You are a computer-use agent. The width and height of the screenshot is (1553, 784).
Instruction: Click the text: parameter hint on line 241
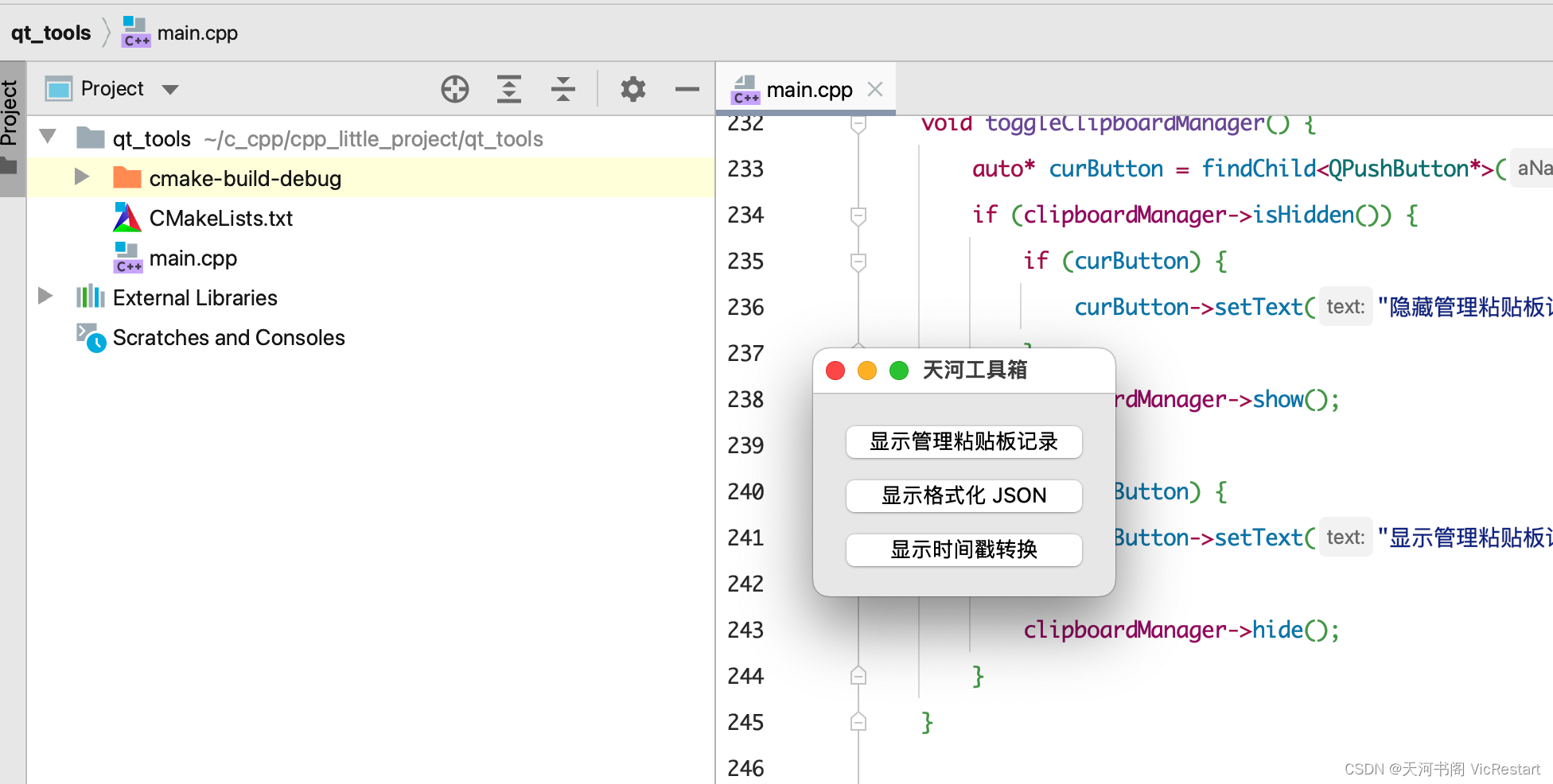[x=1345, y=538]
